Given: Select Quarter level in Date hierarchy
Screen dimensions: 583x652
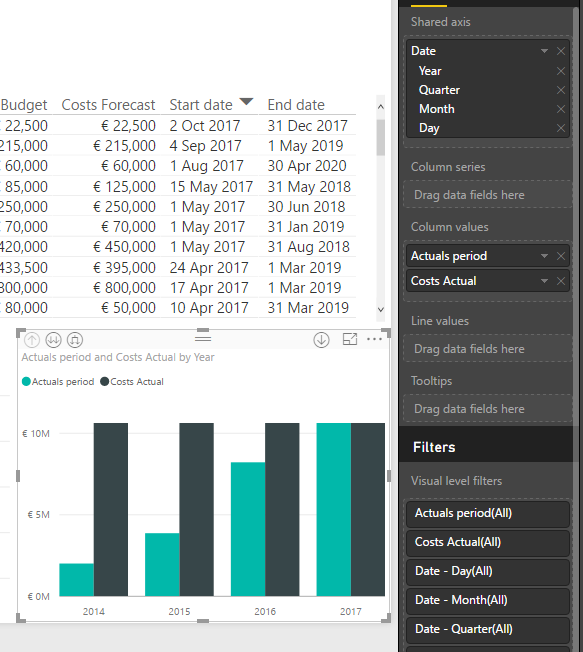Looking at the screenshot, I should click(439, 90).
